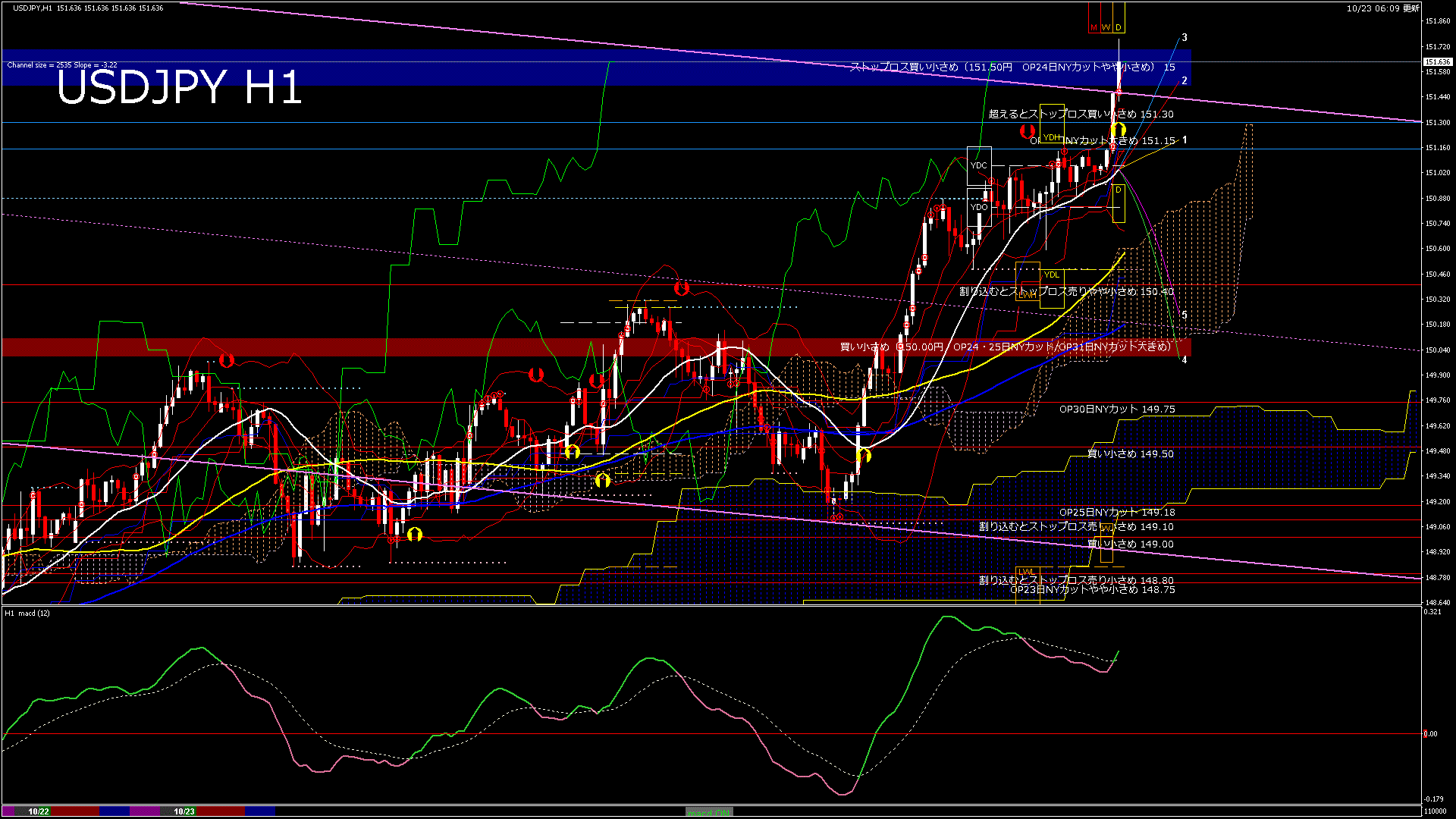Click the 151.860 price scale value
1456x819 pixels.
coord(1438,21)
